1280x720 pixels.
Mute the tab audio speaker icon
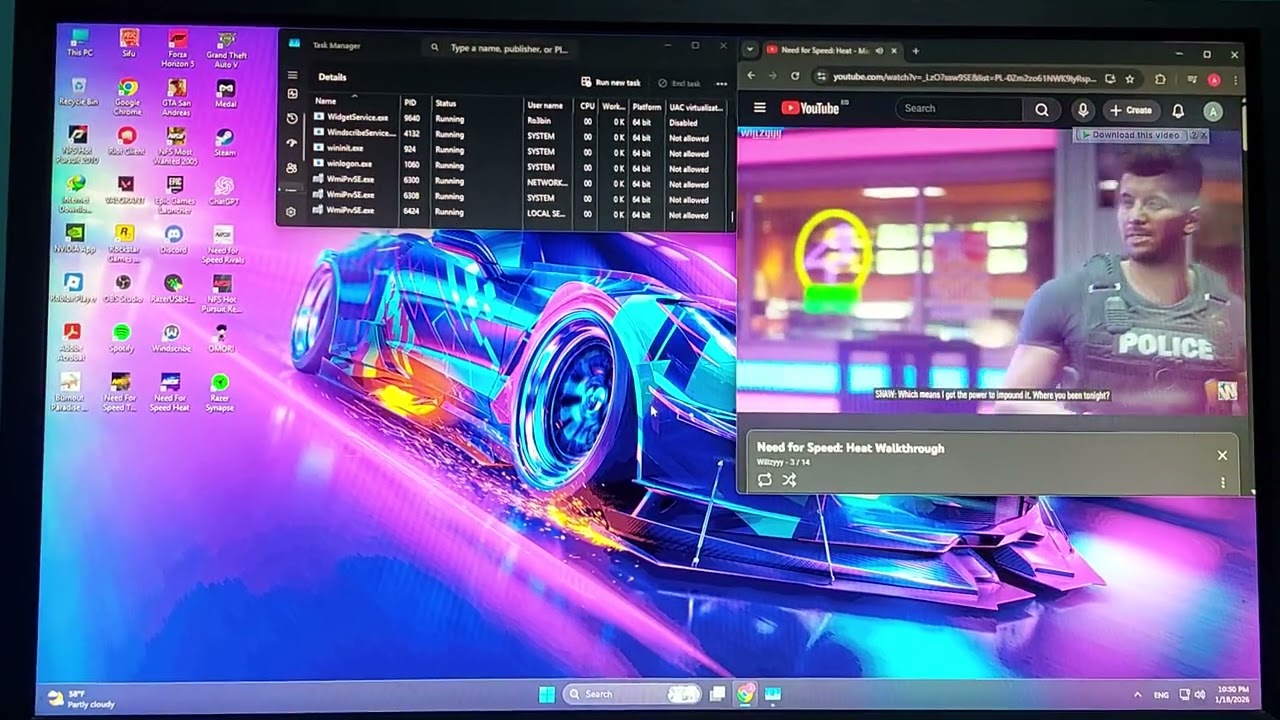pos(879,50)
